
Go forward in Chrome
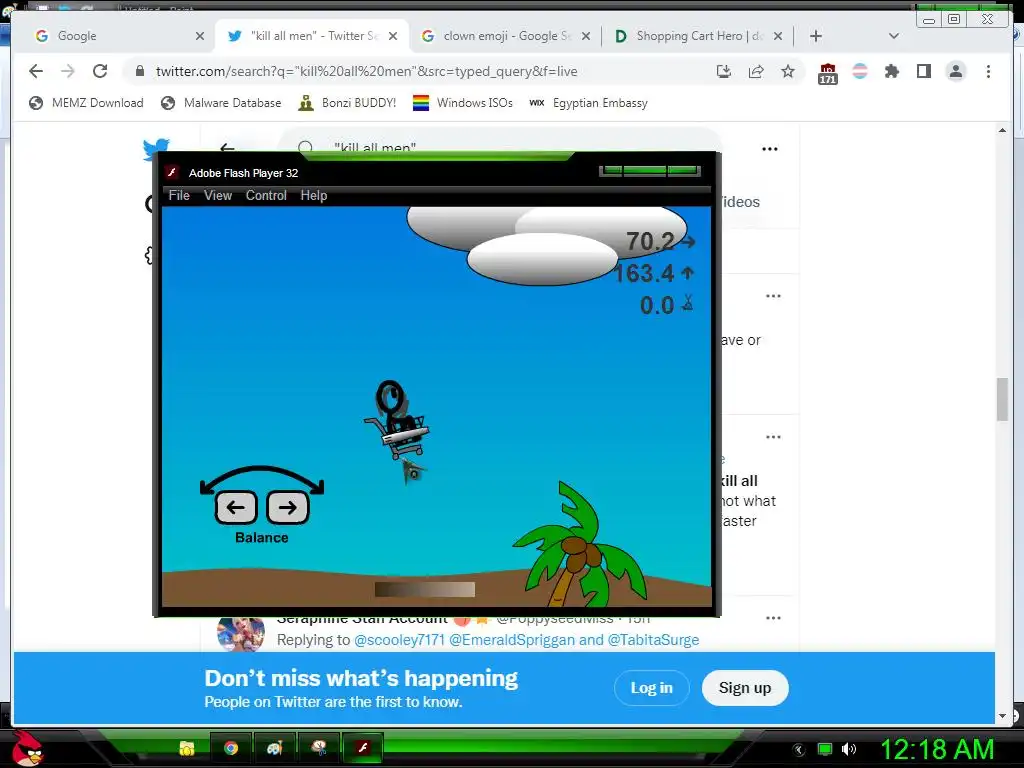(68, 71)
